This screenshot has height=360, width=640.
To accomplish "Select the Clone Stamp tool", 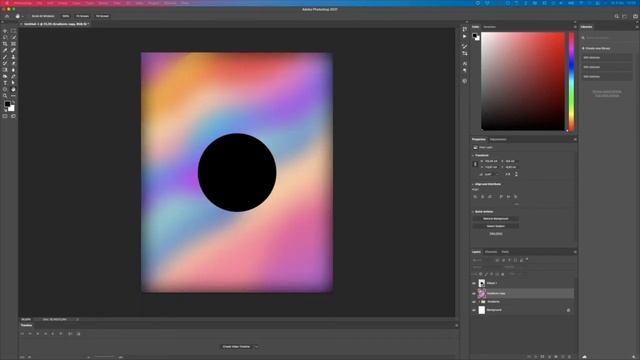I will tap(13, 57).
